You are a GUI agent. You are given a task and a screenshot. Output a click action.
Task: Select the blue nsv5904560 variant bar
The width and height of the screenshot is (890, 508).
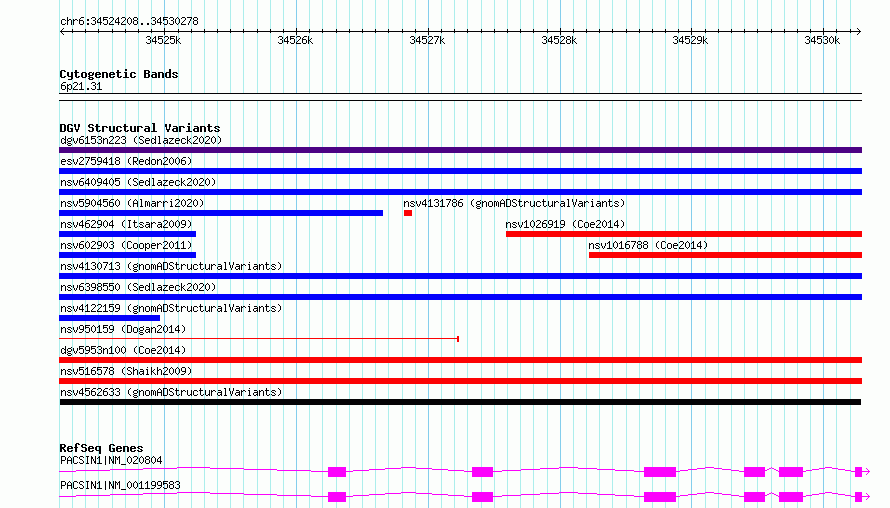221,213
